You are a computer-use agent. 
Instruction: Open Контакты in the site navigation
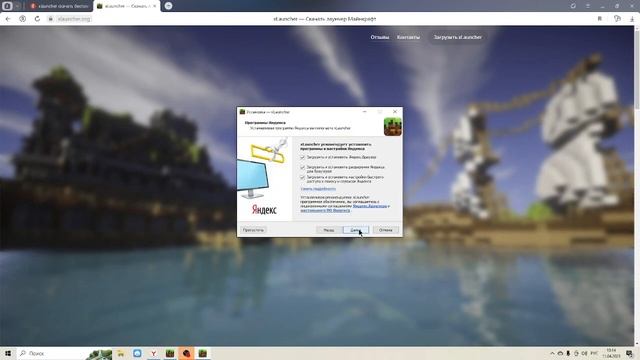[408, 37]
